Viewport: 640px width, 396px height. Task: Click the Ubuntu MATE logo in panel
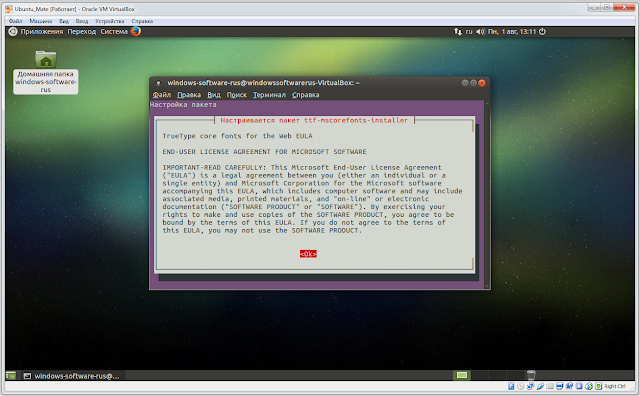[x=13, y=31]
